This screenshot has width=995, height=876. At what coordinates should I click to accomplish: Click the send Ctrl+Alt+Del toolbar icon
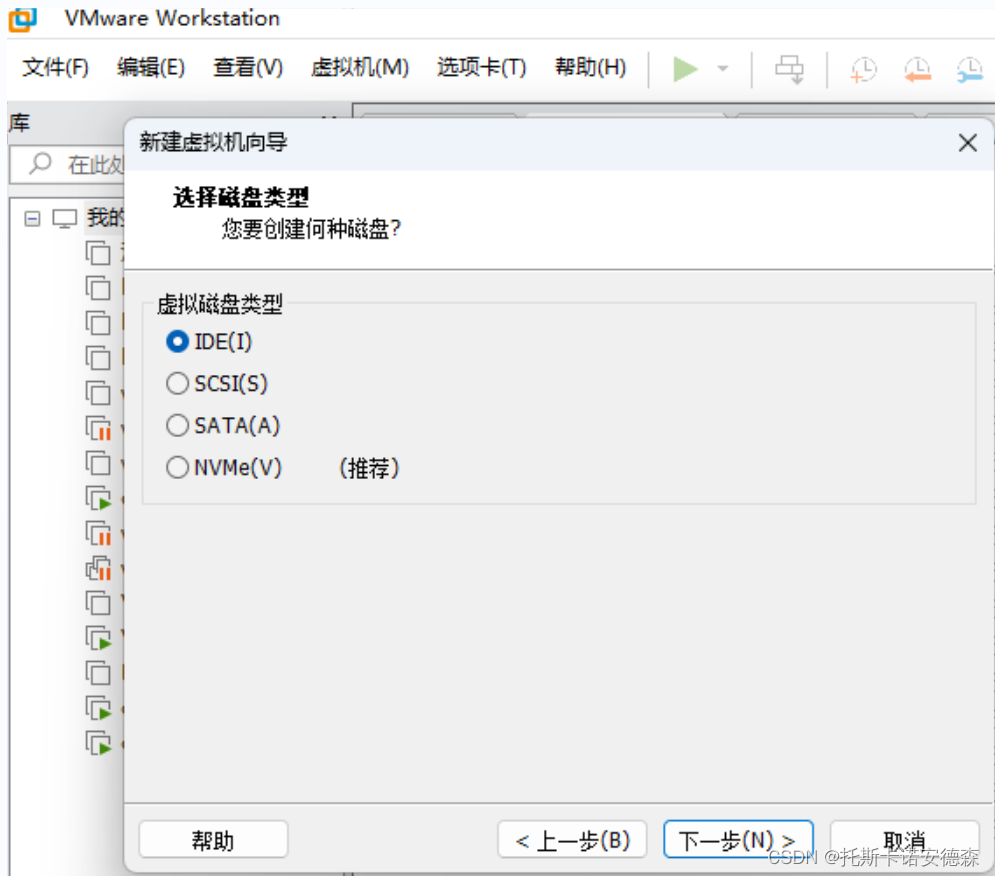pos(789,69)
